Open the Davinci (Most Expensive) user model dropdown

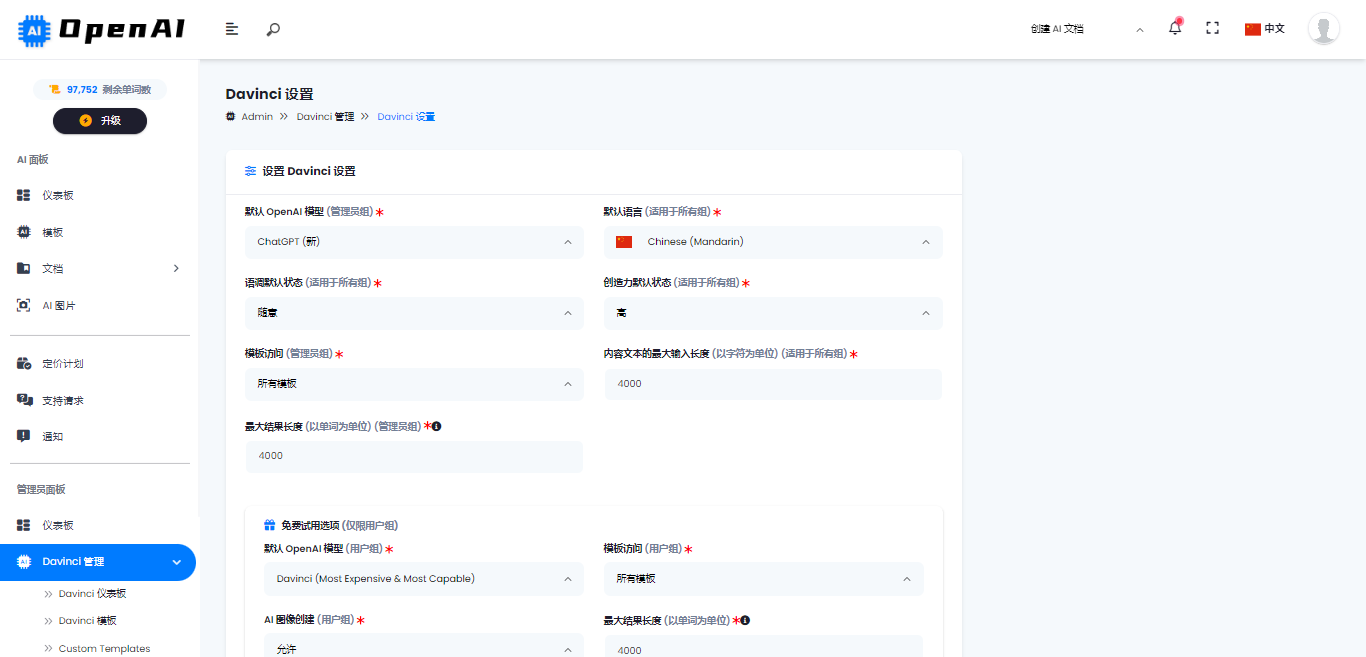pos(424,579)
